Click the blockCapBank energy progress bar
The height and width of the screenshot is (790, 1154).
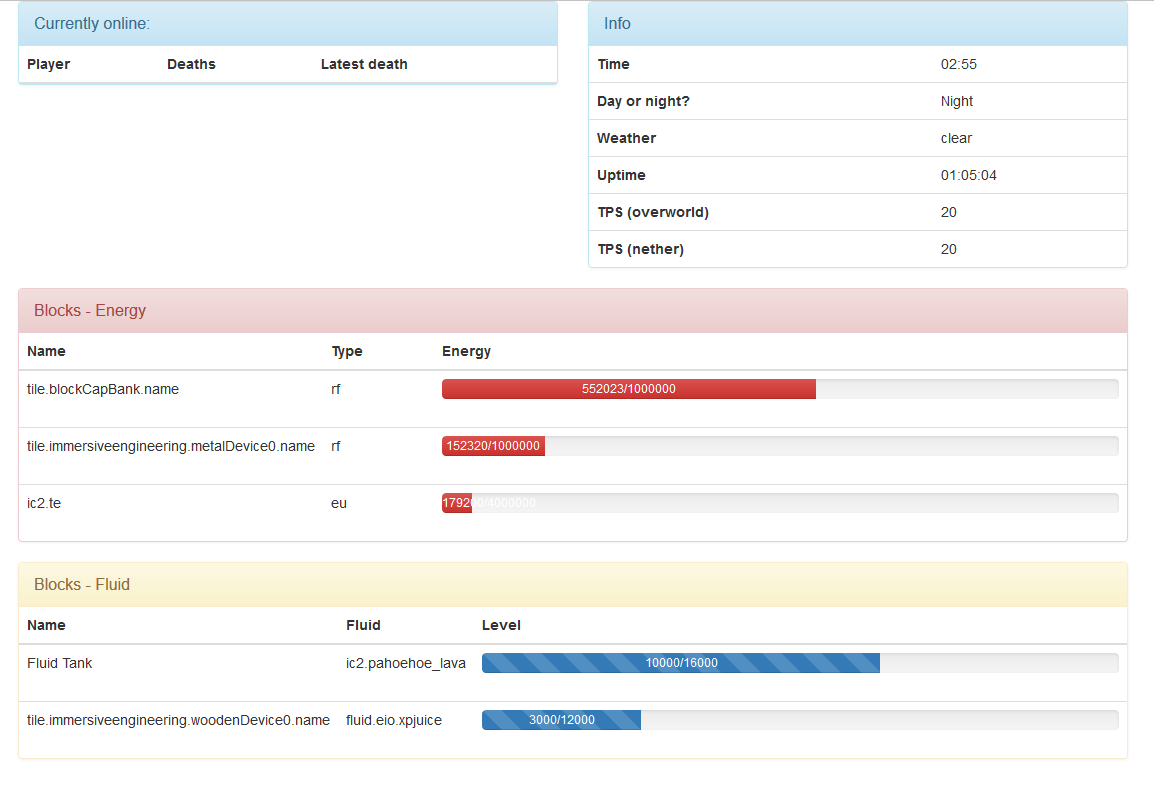pyautogui.click(x=779, y=389)
